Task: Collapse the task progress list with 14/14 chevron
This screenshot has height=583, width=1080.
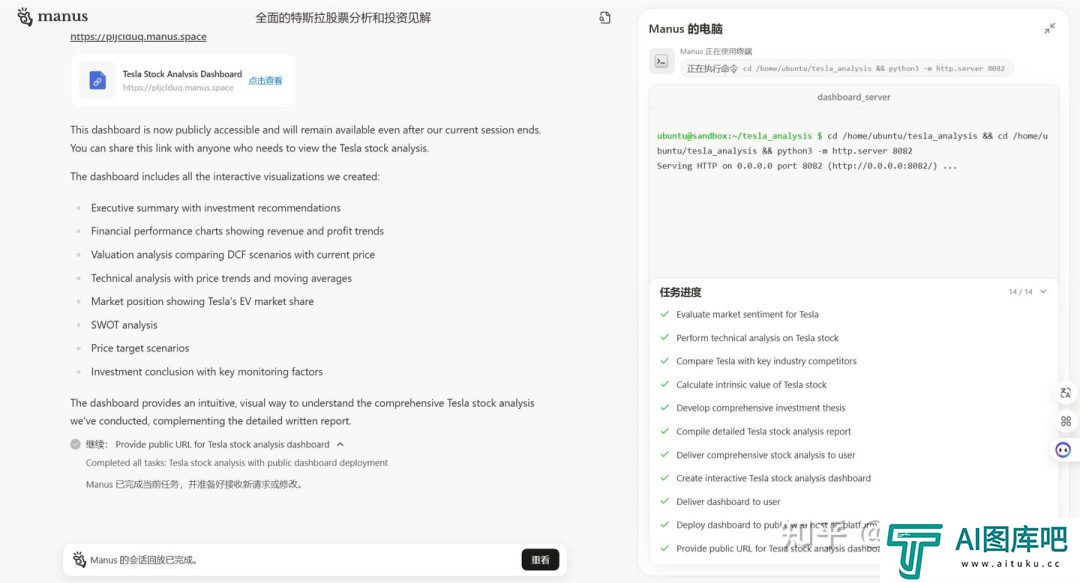Action: (1043, 292)
